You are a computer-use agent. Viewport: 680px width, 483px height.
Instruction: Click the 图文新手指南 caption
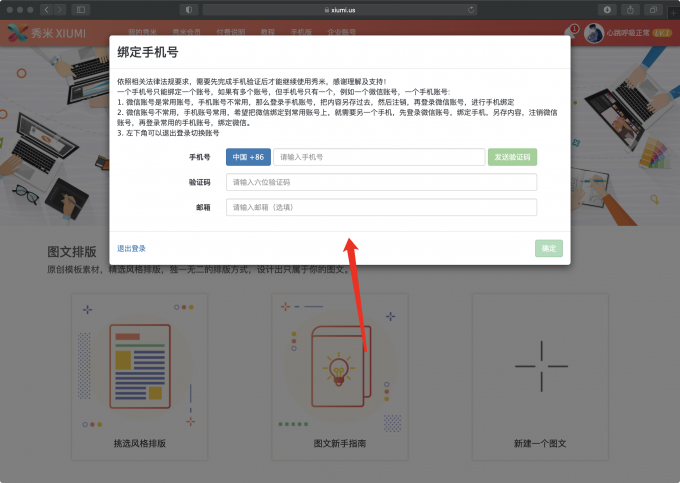pyautogui.click(x=340, y=443)
